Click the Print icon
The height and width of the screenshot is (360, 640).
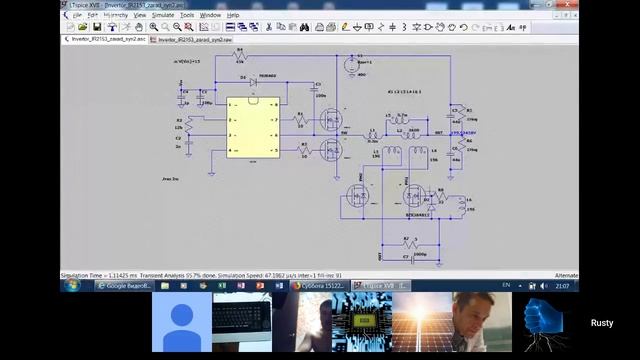320,27
